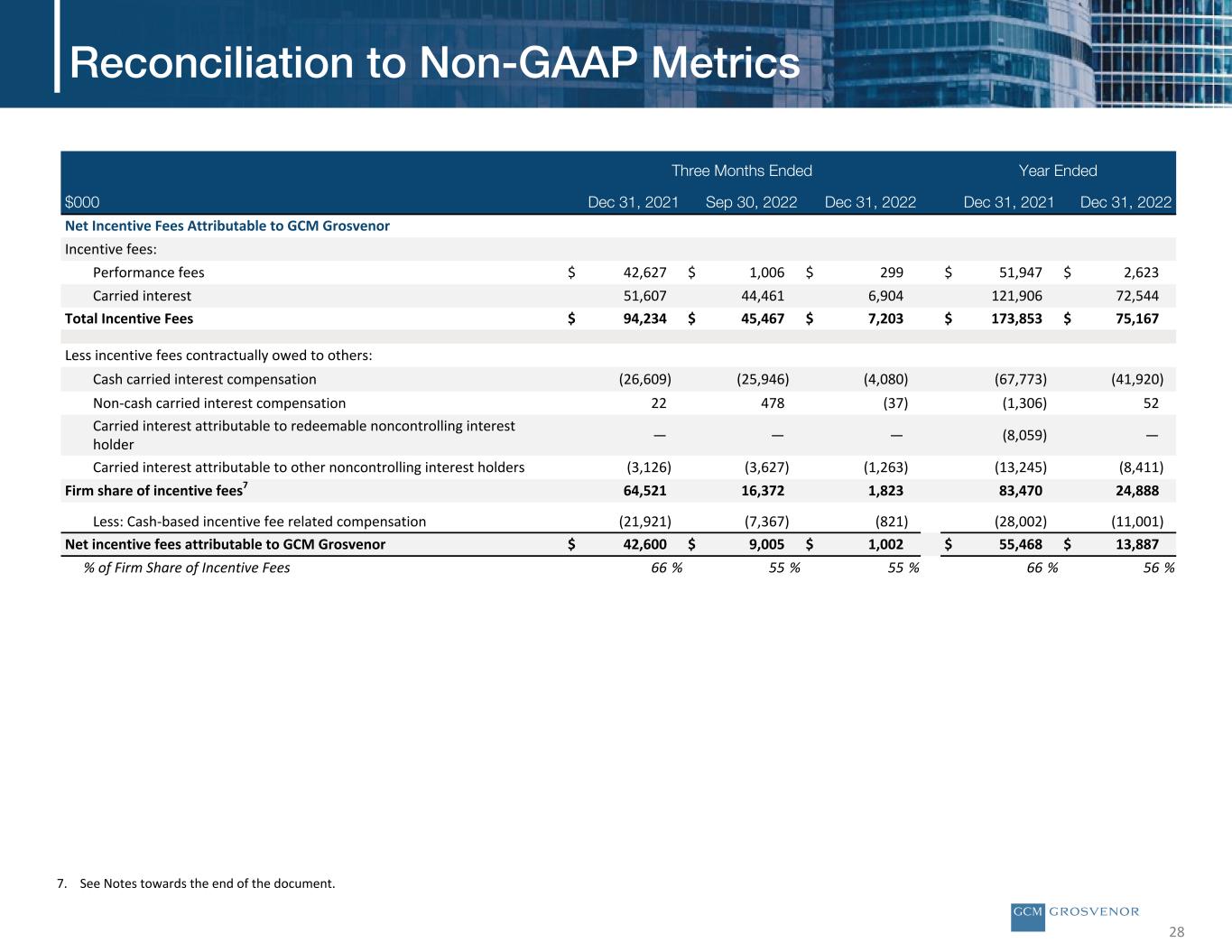Viewport: 1232px width, 952px height.
Task: Click the Year Ended column group header
Action: pyautogui.click(x=1057, y=171)
